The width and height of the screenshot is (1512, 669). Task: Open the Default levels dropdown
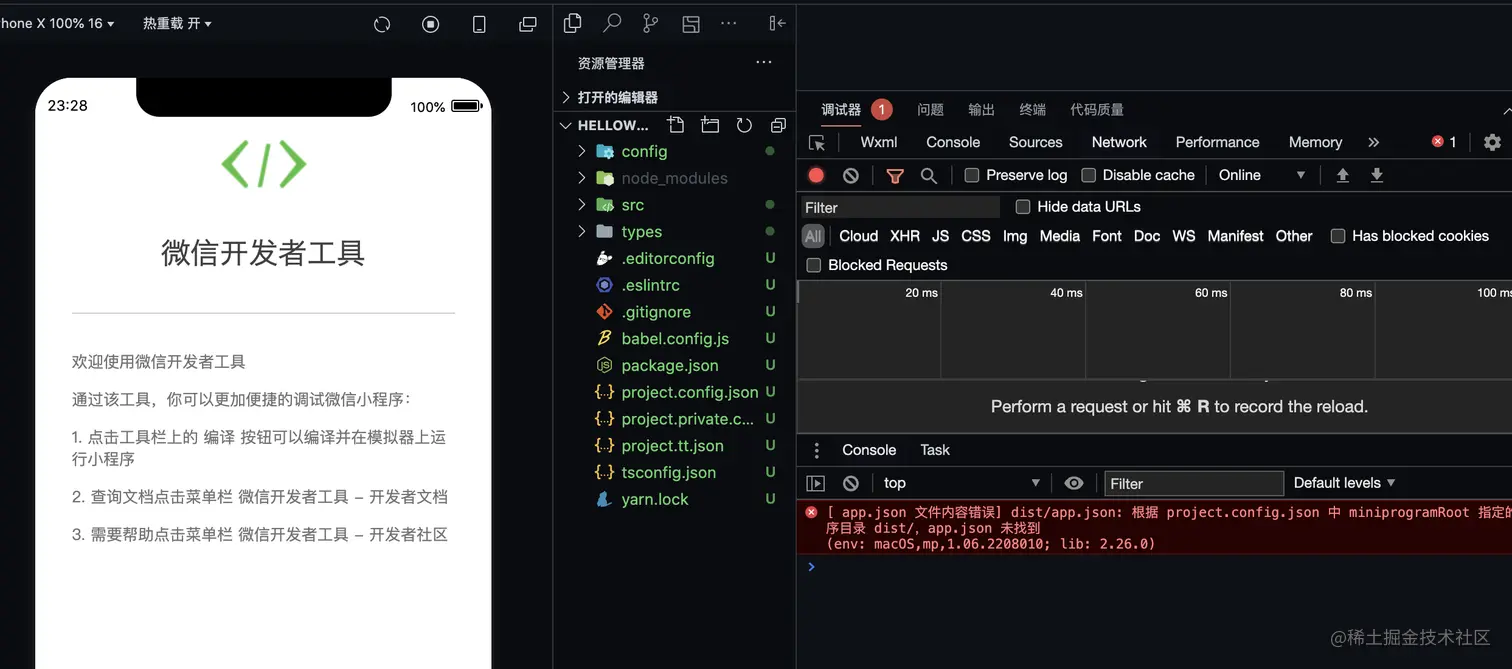1344,483
